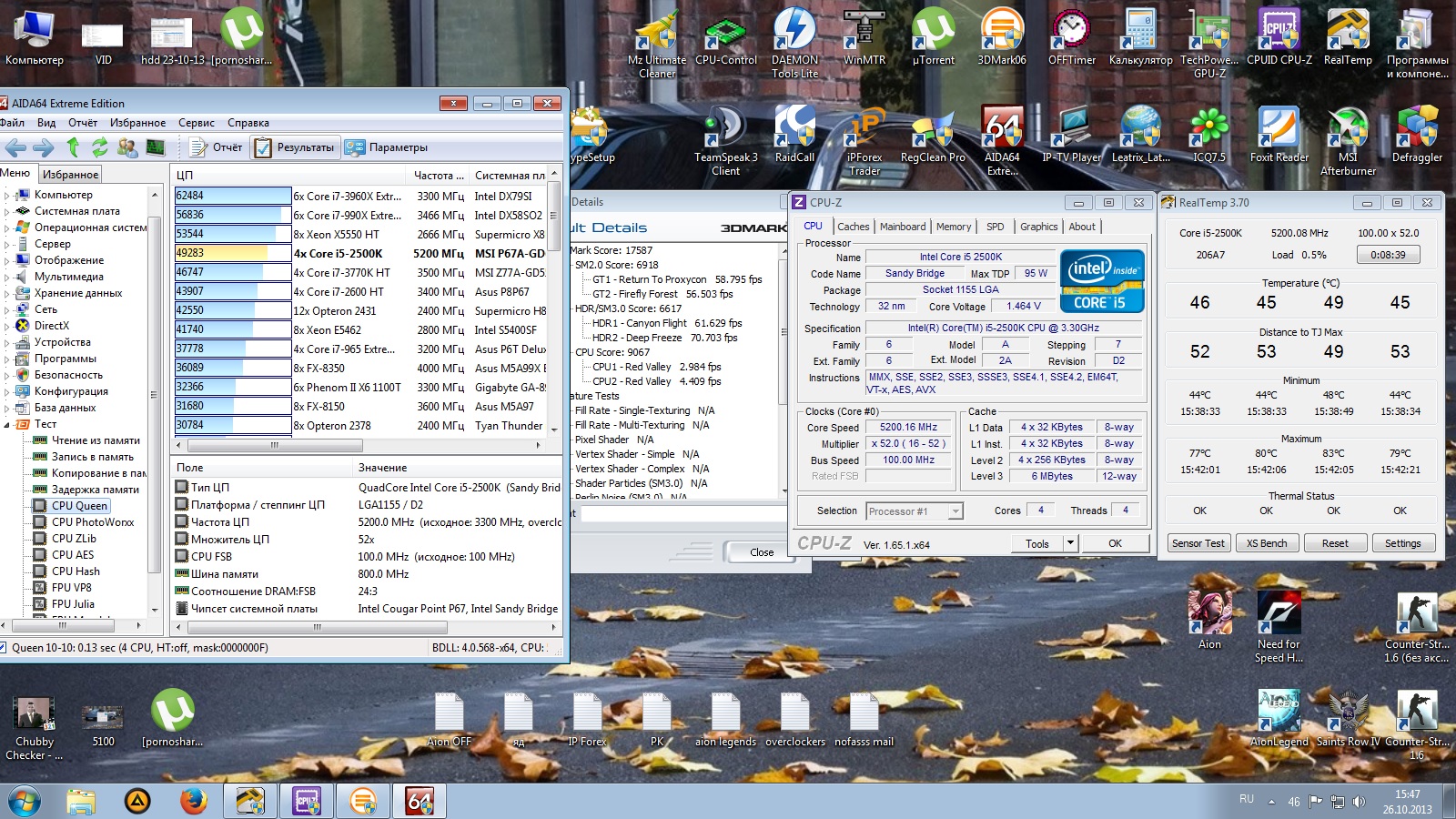
Task: Click OK button in CPU-Z window
Action: pyautogui.click(x=1115, y=543)
